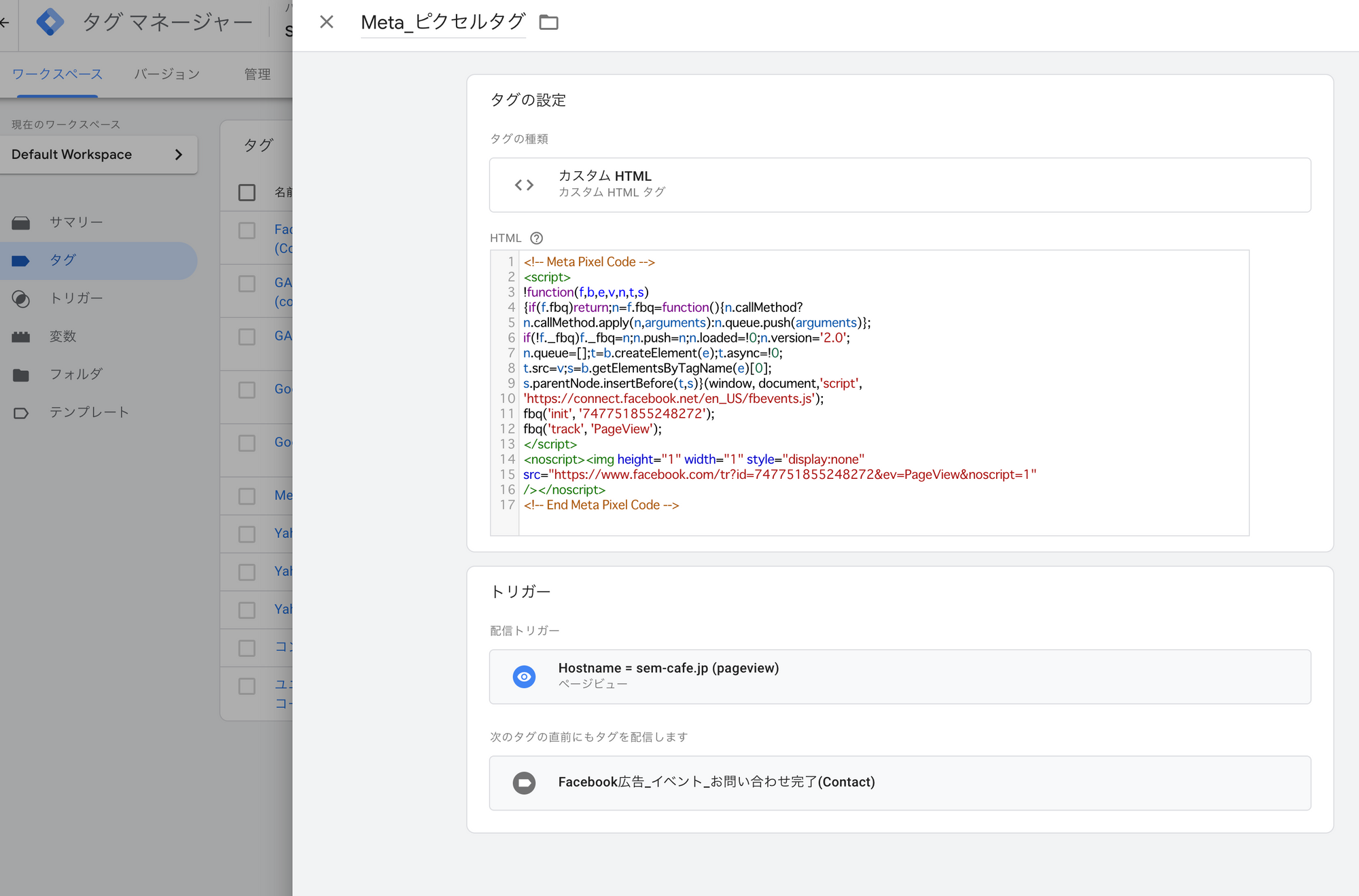The image size is (1359, 896).
Task: Click the src=facebook.com/tr noscript line
Action: pos(780,475)
